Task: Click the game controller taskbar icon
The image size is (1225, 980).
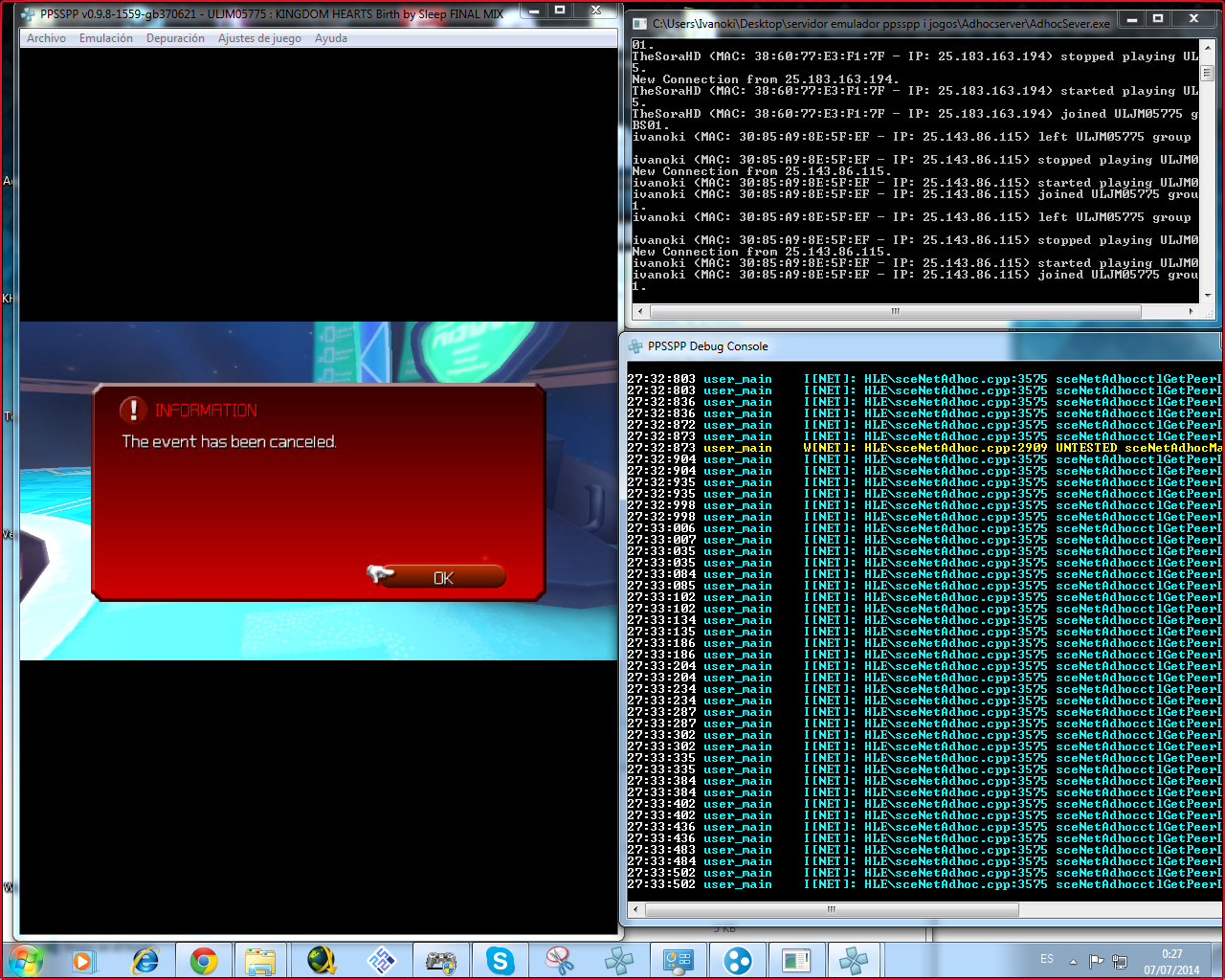Action: [440, 960]
